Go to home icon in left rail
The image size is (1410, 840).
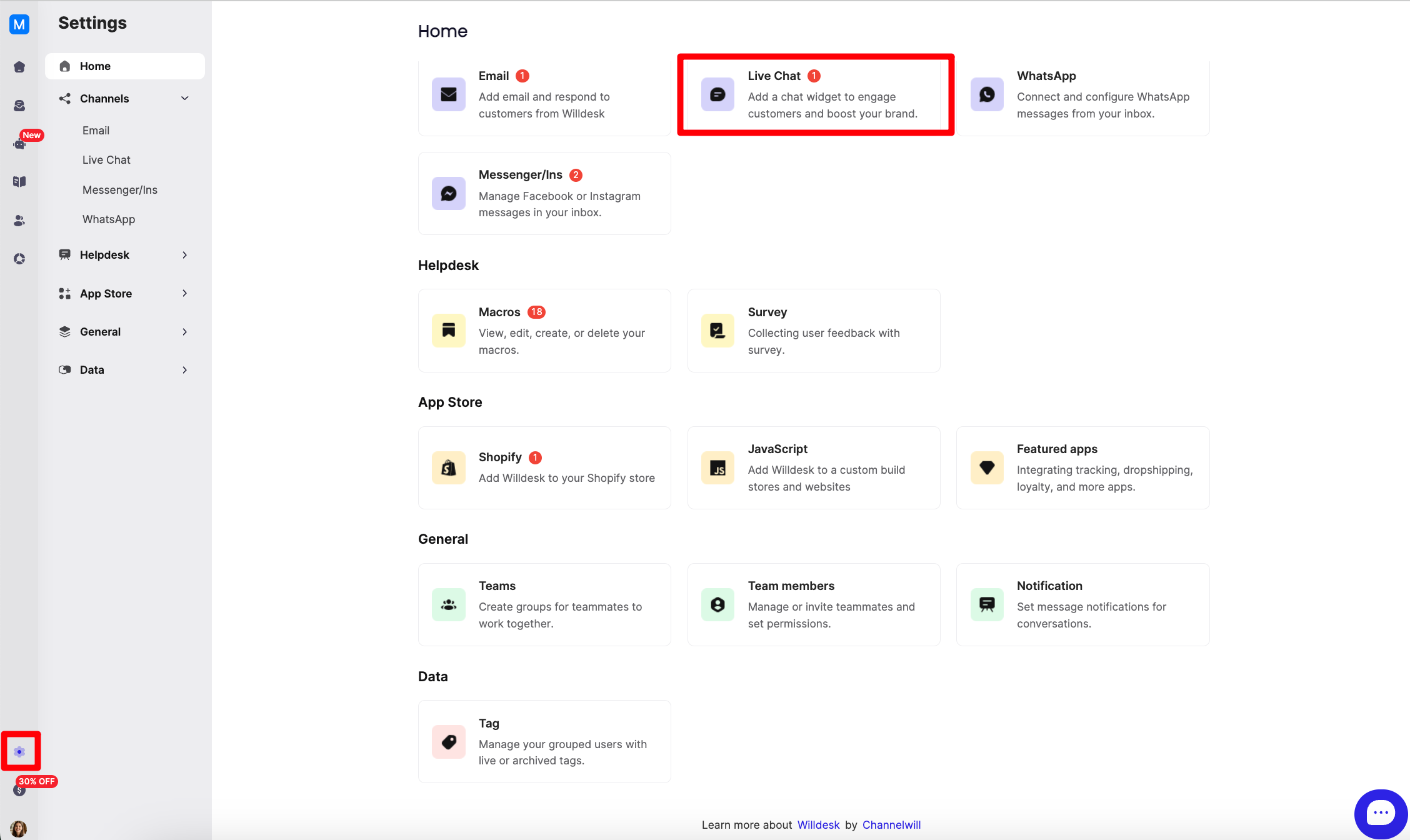click(19, 67)
